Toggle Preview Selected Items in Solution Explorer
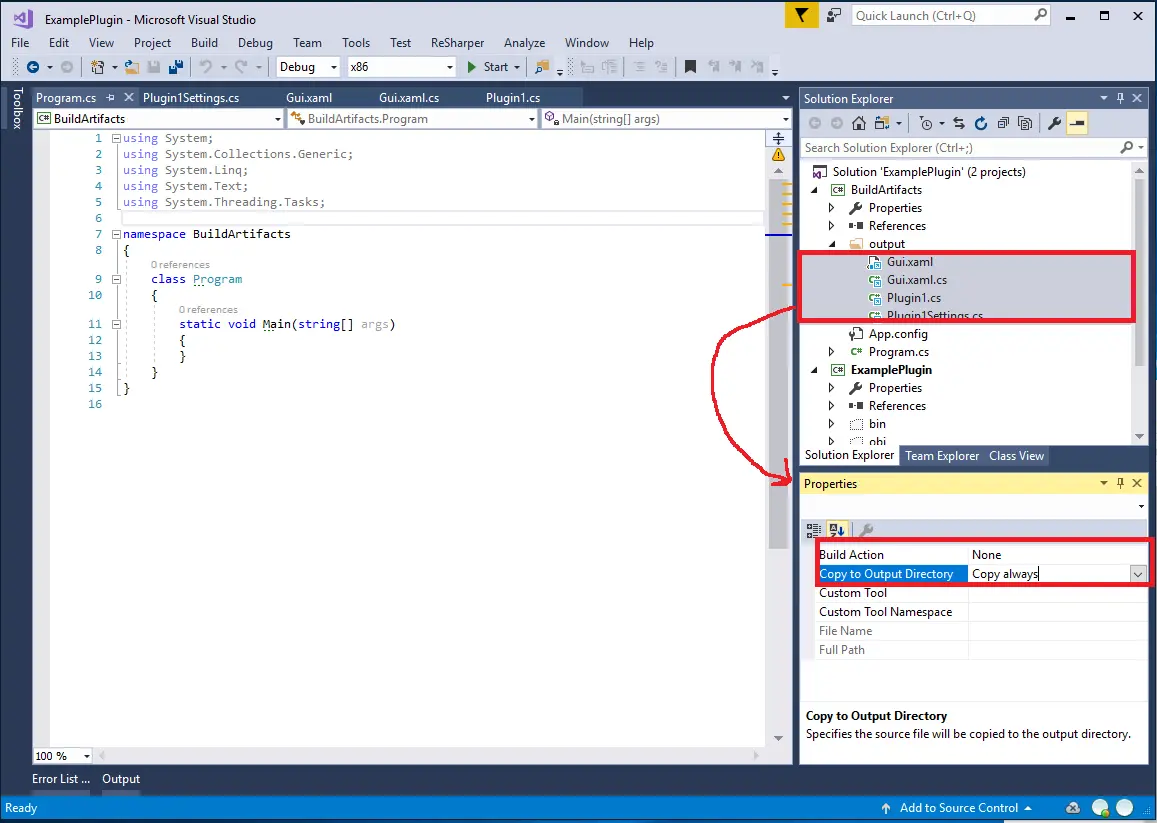 [1077, 123]
